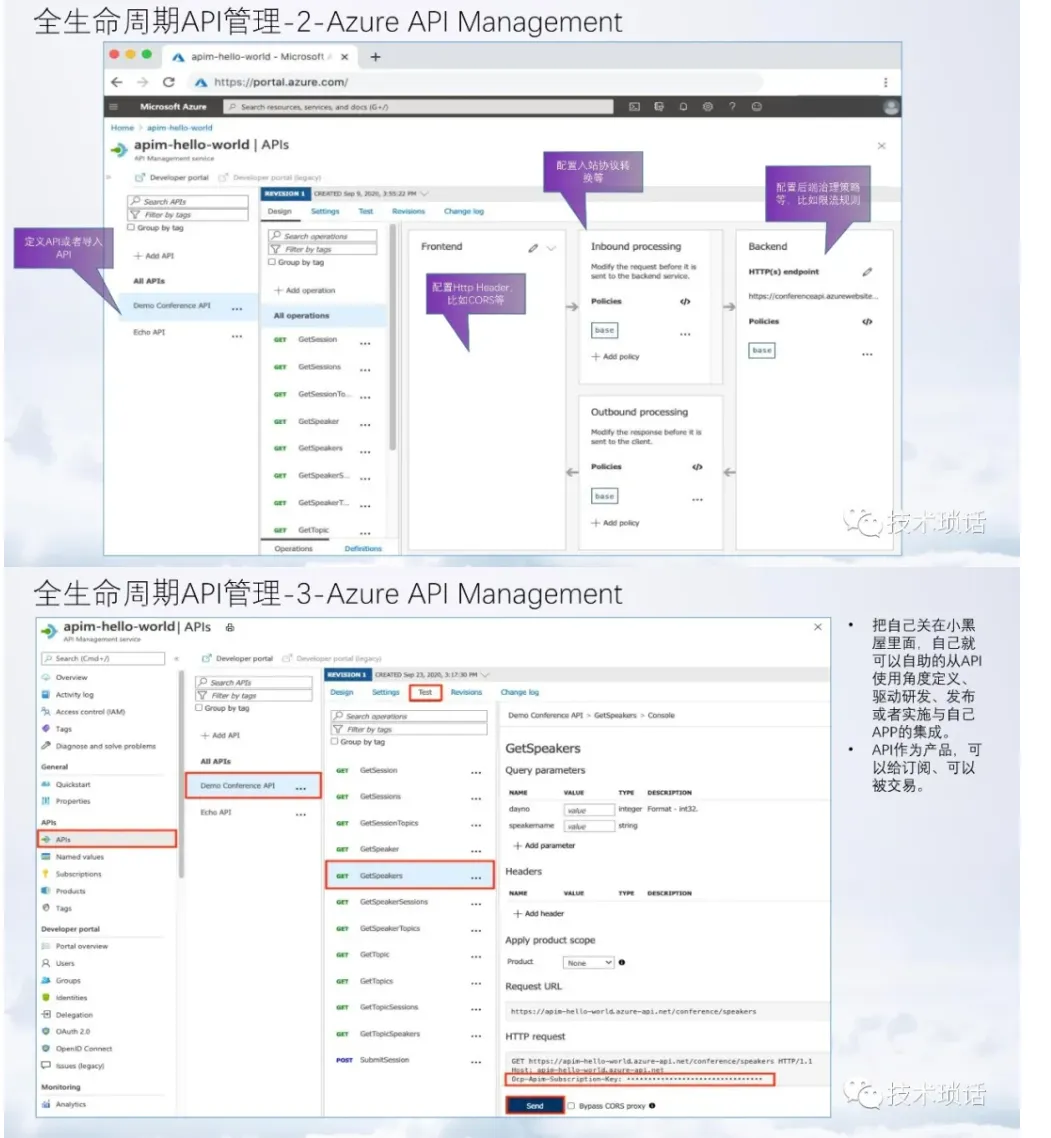Click the browser back arrow
The width and height of the screenshot is (1051, 1138).
coord(117,82)
